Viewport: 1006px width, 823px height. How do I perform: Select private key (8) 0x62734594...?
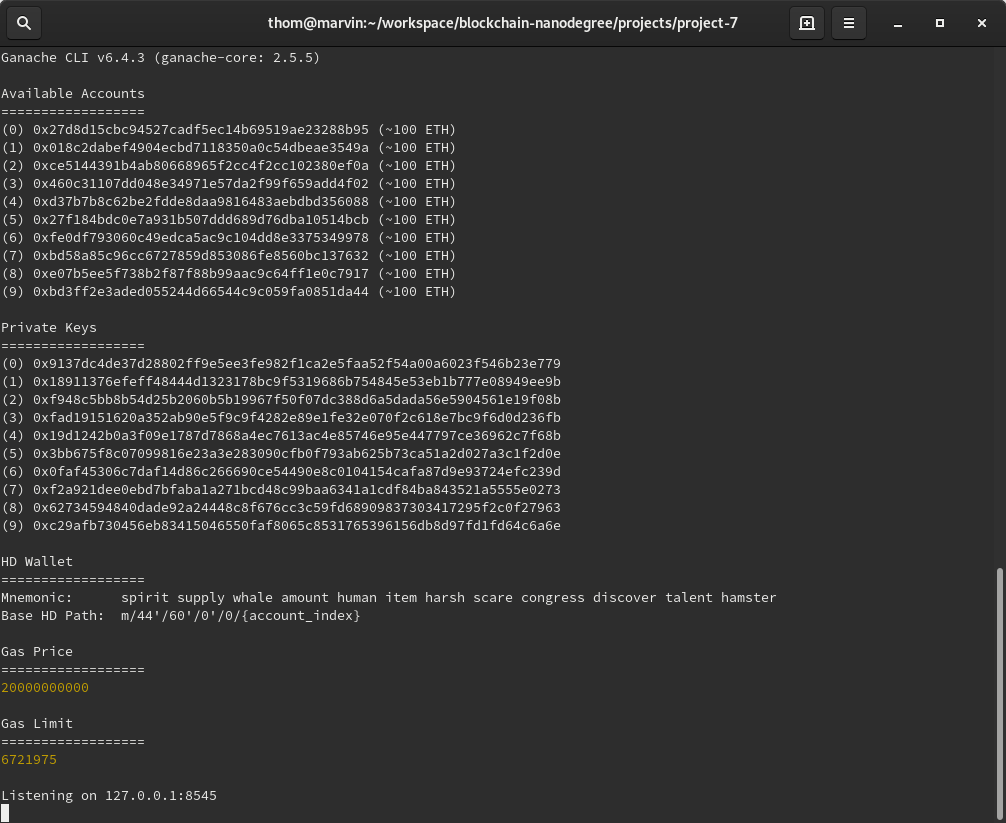click(x=296, y=507)
